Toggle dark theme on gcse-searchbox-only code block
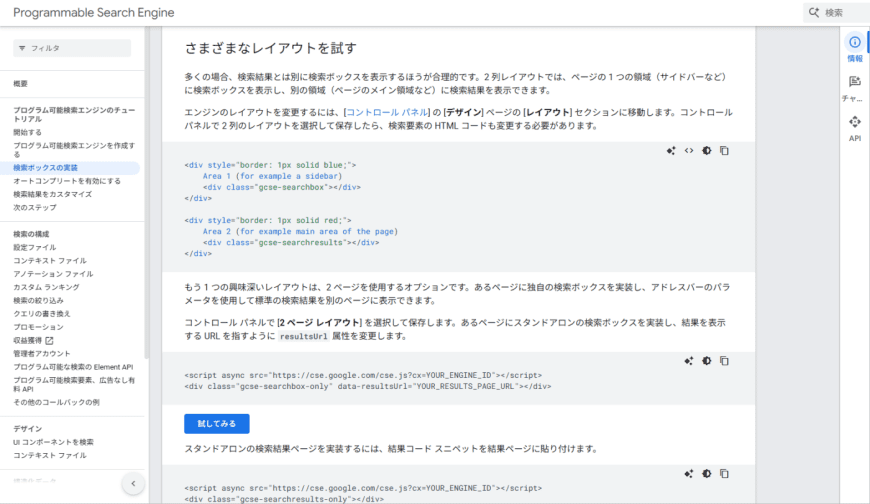The height and width of the screenshot is (504, 870). 706,361
